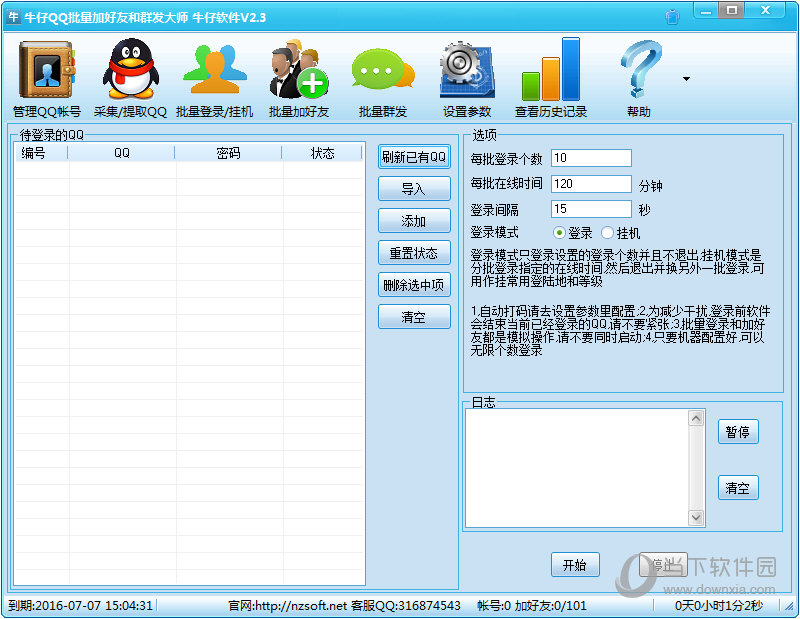Image resolution: width=800 pixels, height=619 pixels.
Task: Expand the toolbar overflow dropdown arrow
Action: pyautogui.click(x=686, y=79)
